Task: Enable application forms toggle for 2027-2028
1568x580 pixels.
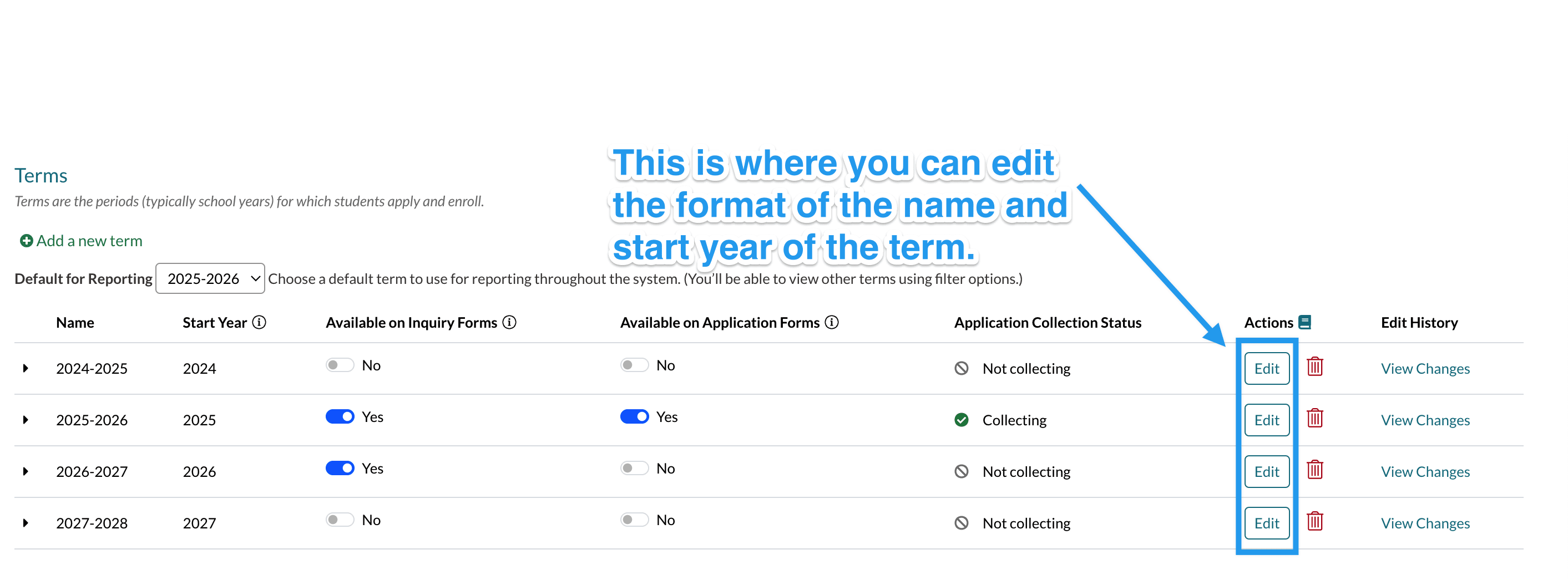Action: 634,520
